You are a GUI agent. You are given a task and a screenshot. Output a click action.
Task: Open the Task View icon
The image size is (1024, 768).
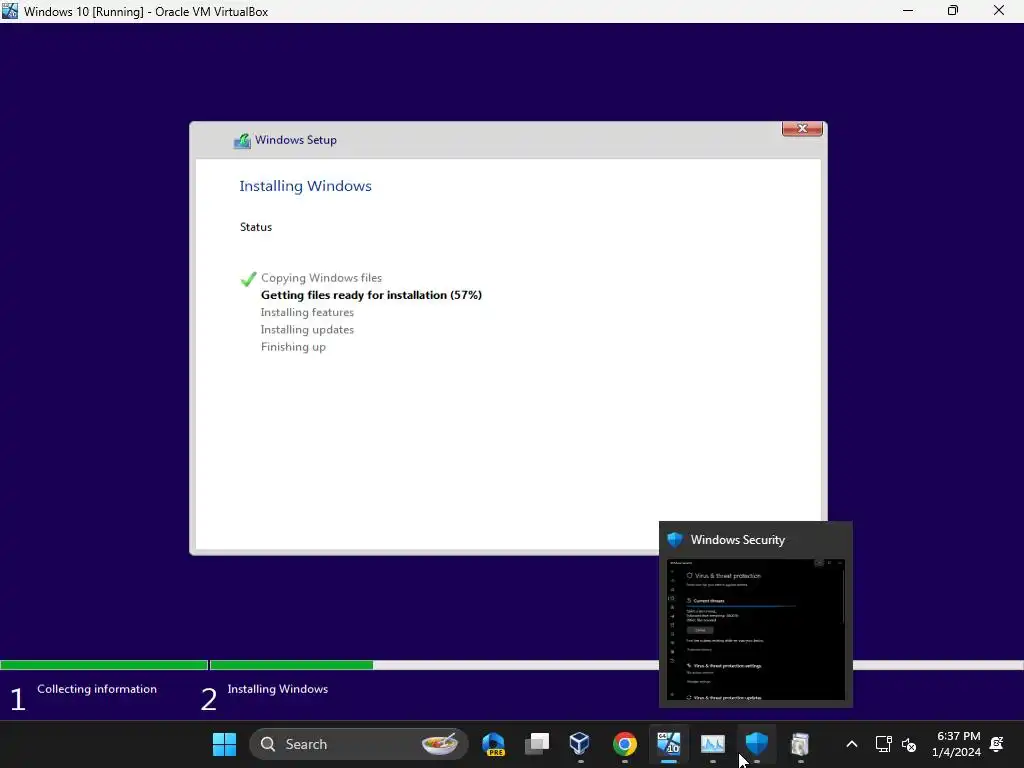[537, 744]
